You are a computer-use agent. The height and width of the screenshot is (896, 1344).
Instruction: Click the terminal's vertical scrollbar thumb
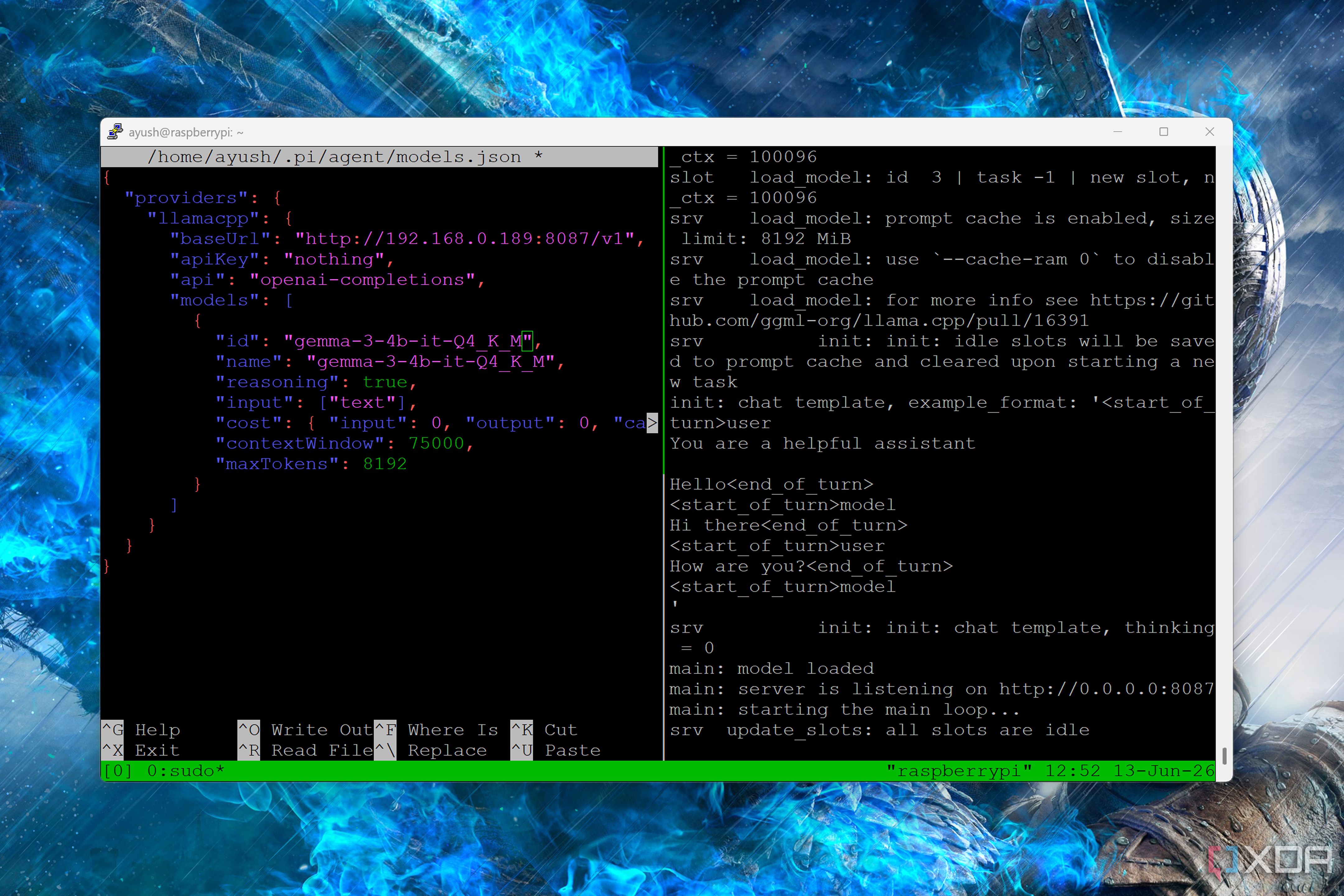(x=1224, y=755)
